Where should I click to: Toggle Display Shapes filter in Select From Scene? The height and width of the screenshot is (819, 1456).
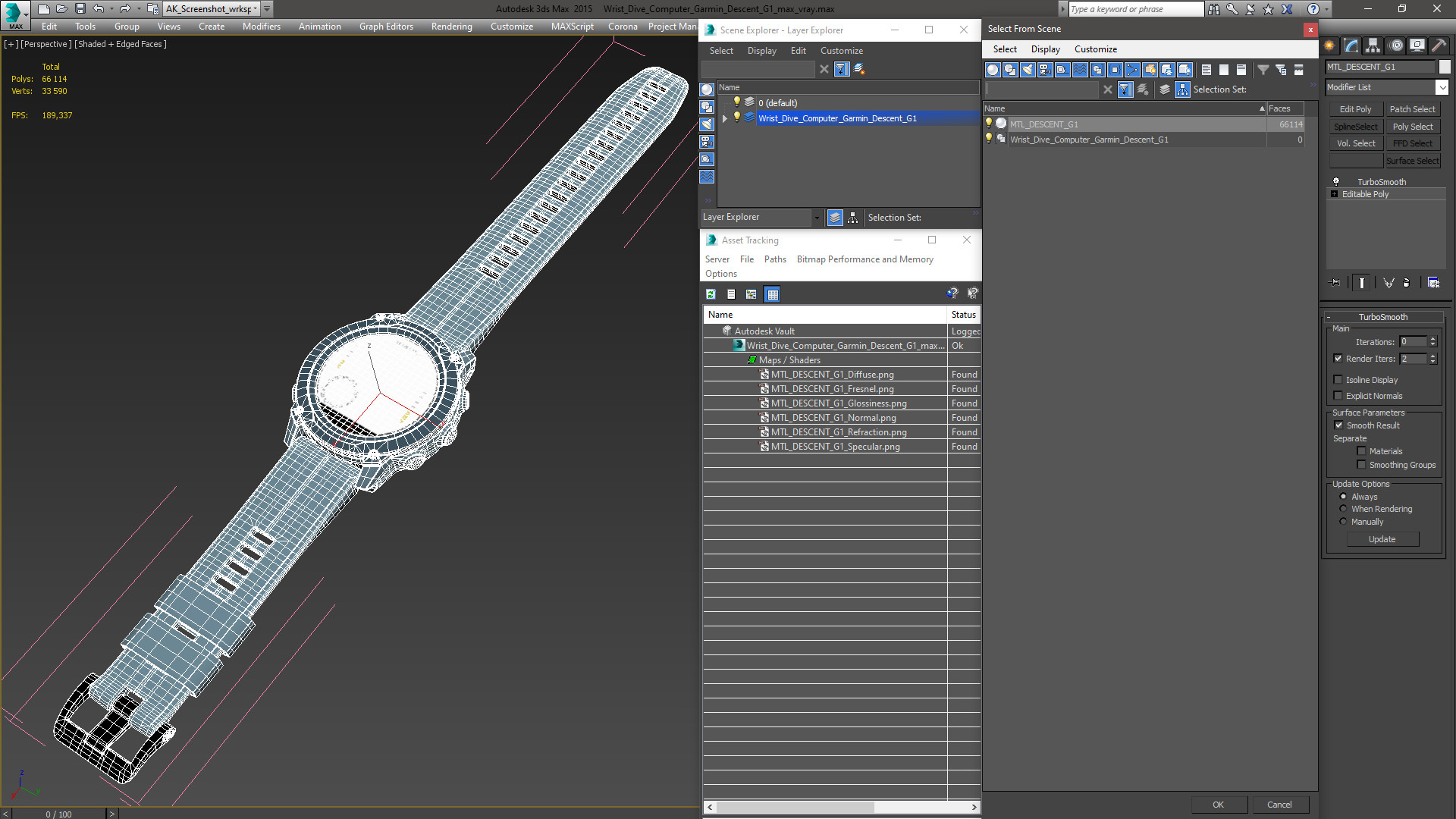coord(1010,70)
